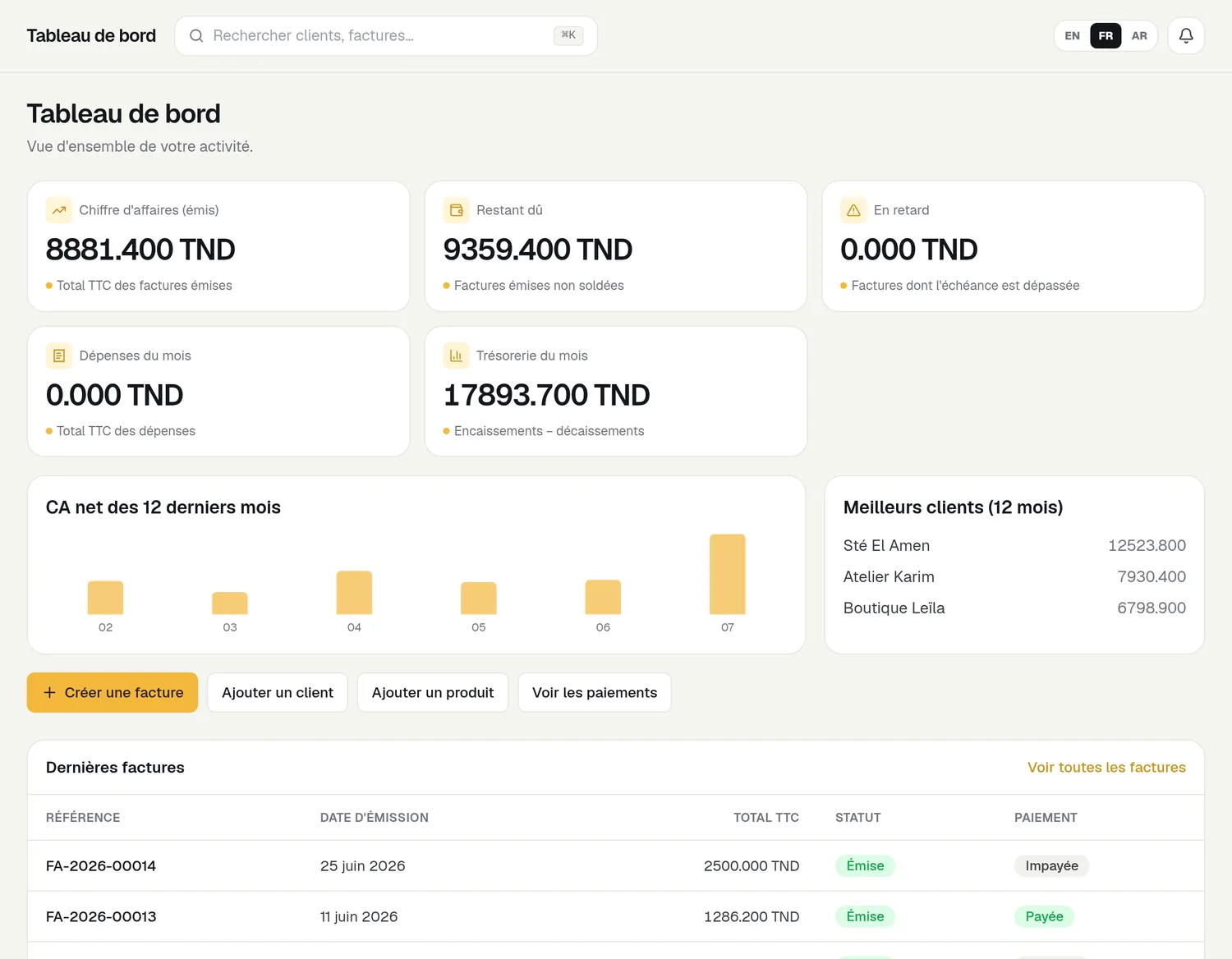This screenshot has width=1232, height=959.
Task: Open invoice FA-2026-00014
Action: pos(101,866)
